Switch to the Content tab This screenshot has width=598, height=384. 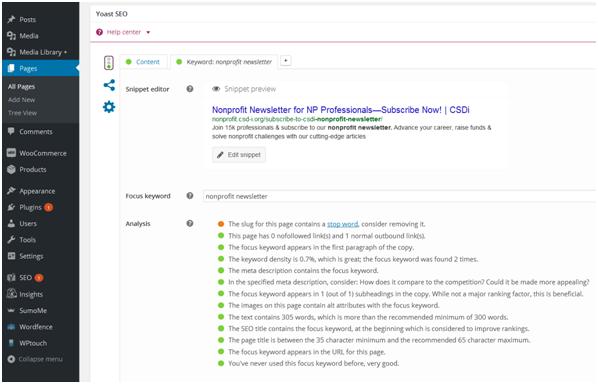pos(144,62)
